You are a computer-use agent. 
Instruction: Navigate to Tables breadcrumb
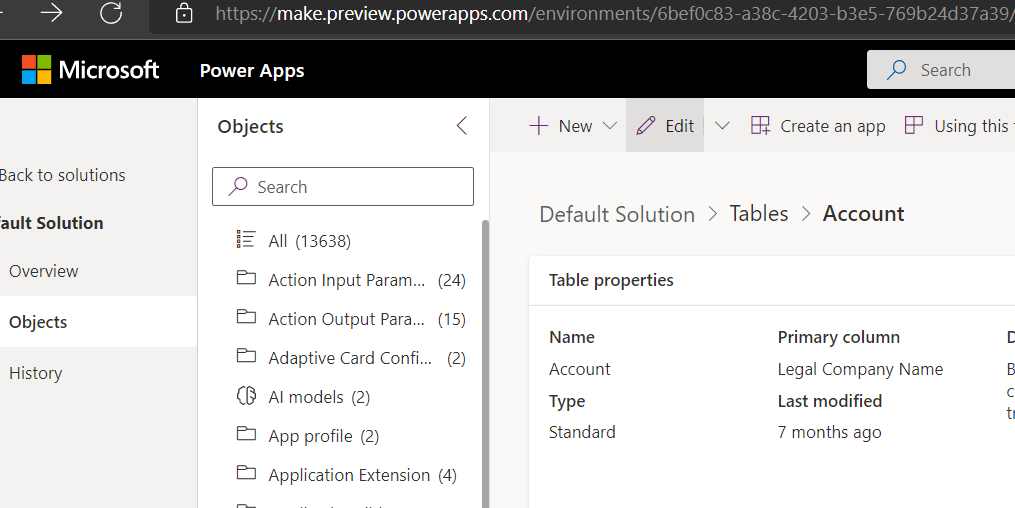point(759,214)
